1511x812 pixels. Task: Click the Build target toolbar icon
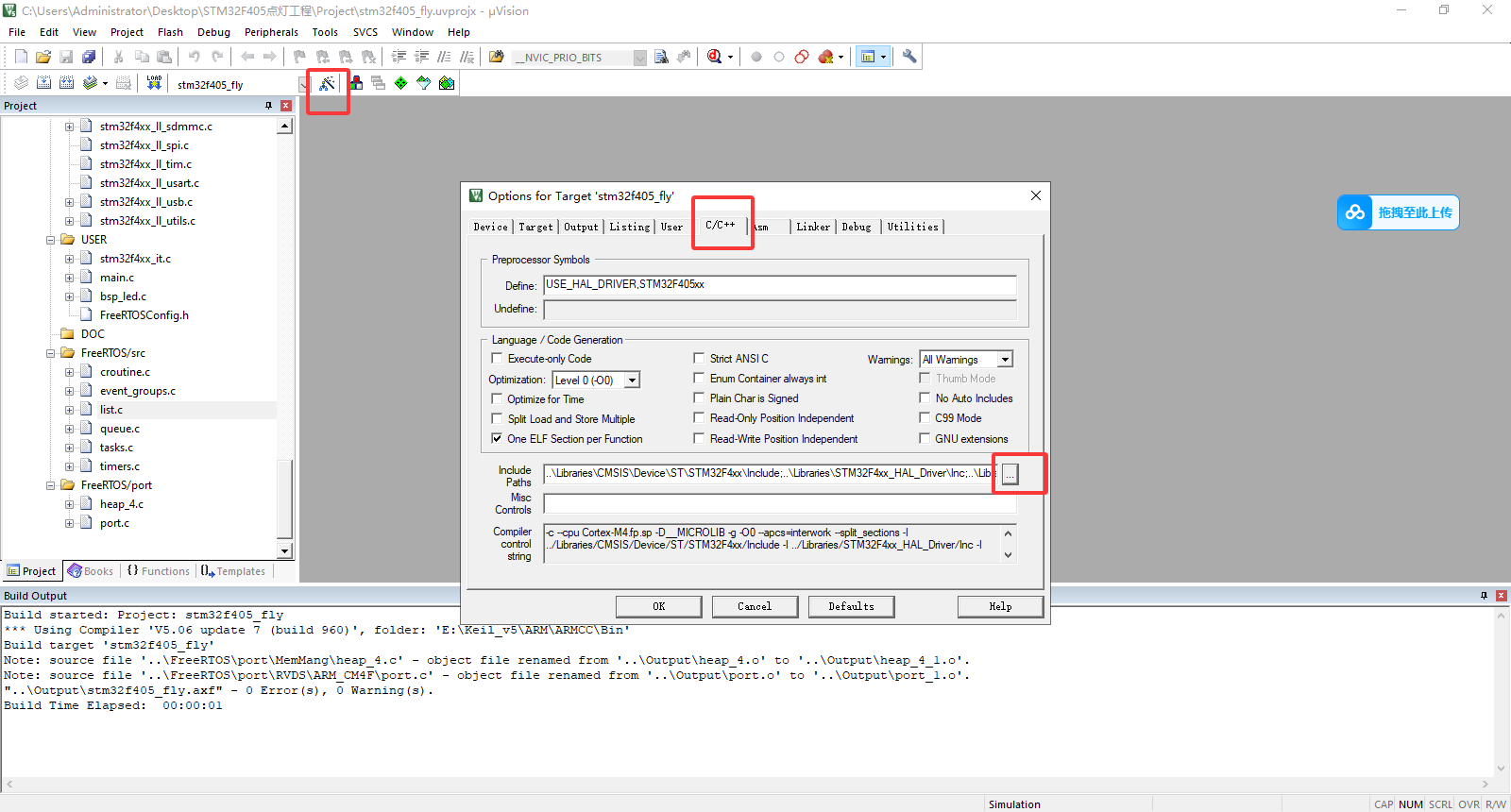(43, 83)
